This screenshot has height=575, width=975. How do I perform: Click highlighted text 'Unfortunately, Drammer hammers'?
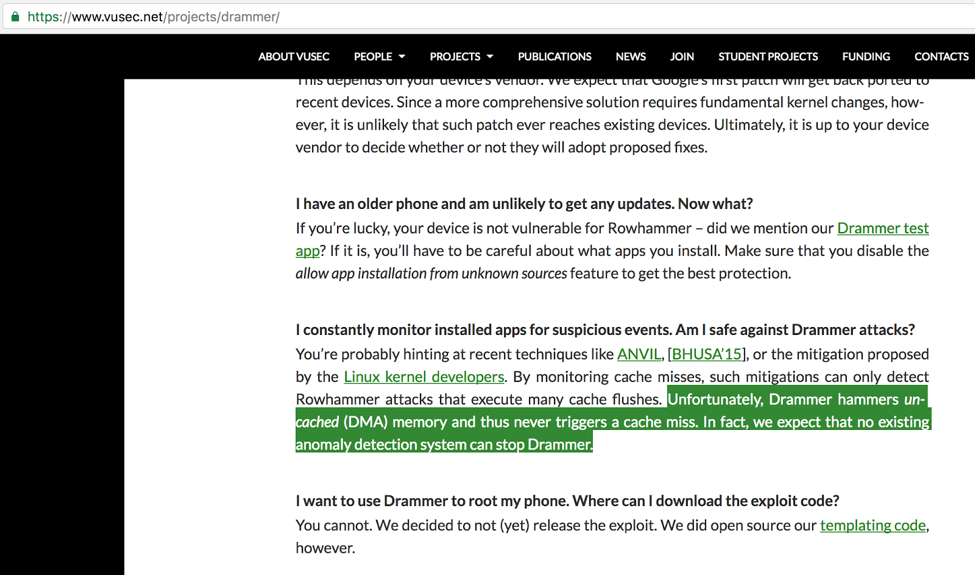(783, 399)
